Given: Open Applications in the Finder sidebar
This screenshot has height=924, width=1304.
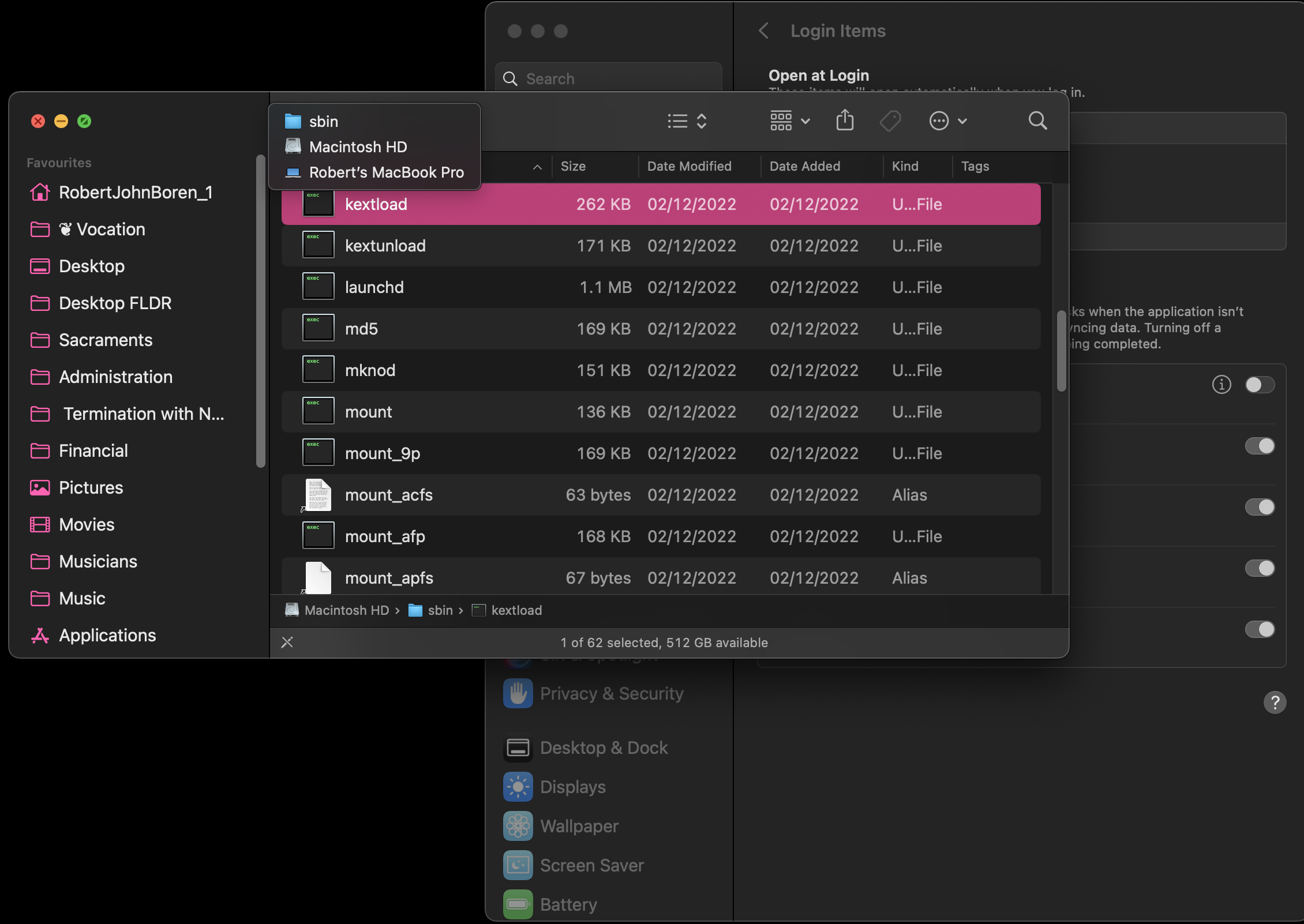Looking at the screenshot, I should pos(107,635).
